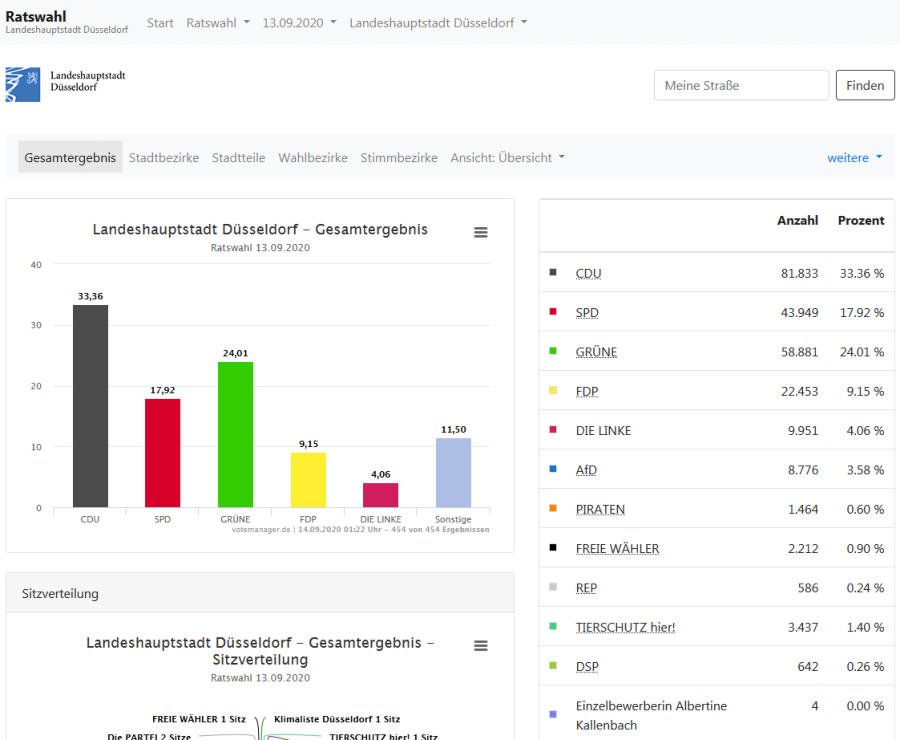Switch to the Stadtbezirke tab
Screen dimensions: 900x740
pos(164,157)
